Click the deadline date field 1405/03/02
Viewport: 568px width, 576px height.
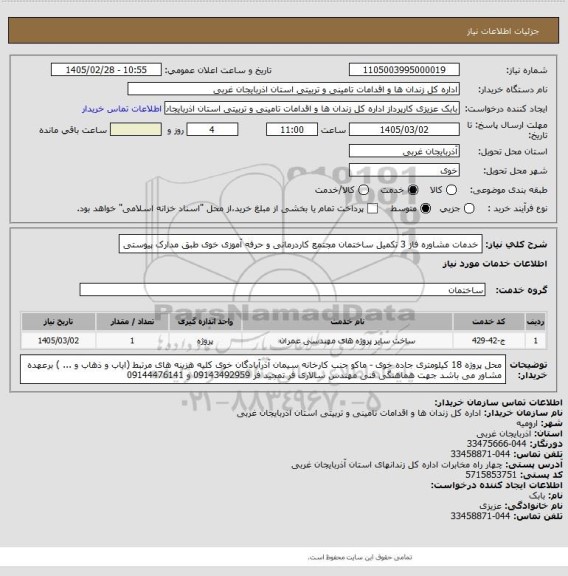click(x=404, y=130)
